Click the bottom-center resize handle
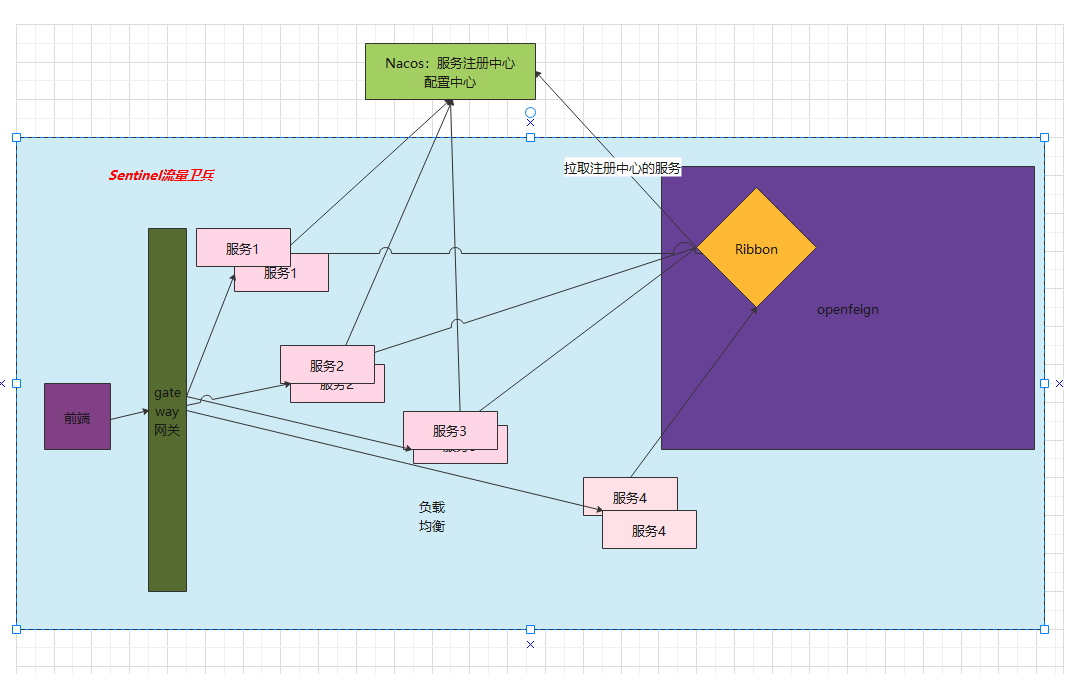Viewport: 1070px width, 674px height. point(528,627)
